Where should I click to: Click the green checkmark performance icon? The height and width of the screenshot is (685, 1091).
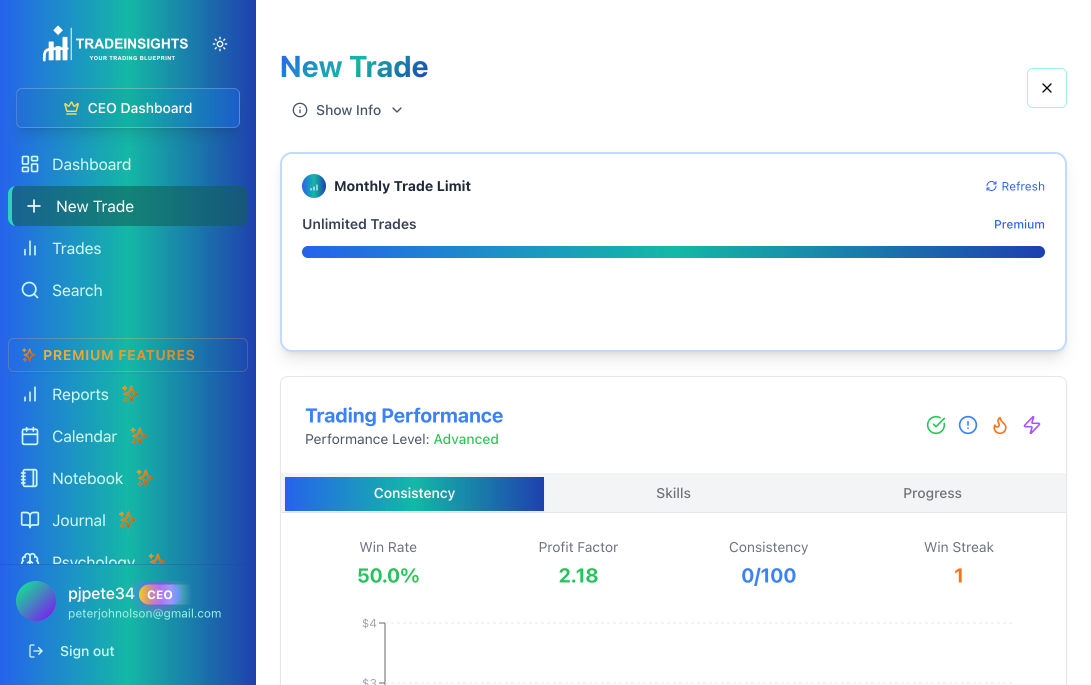(x=936, y=425)
